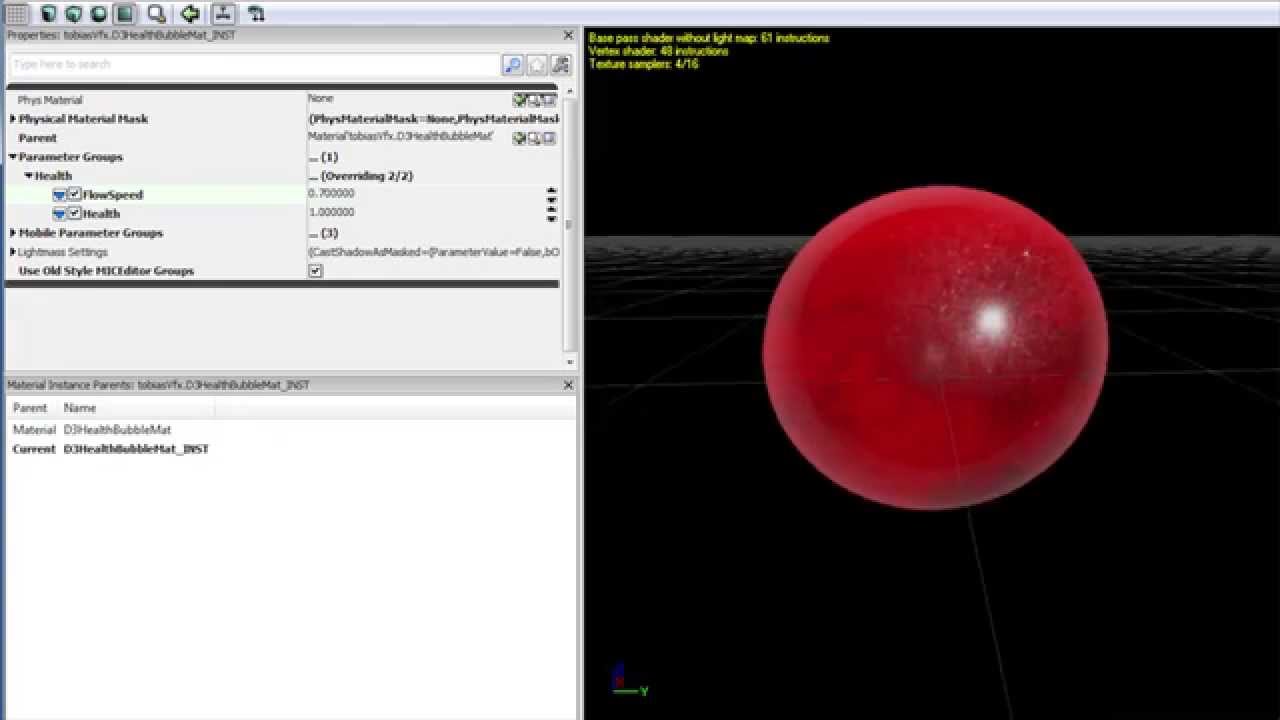
Task: Toggle the preview grid toolbar icon
Action: pos(17,14)
